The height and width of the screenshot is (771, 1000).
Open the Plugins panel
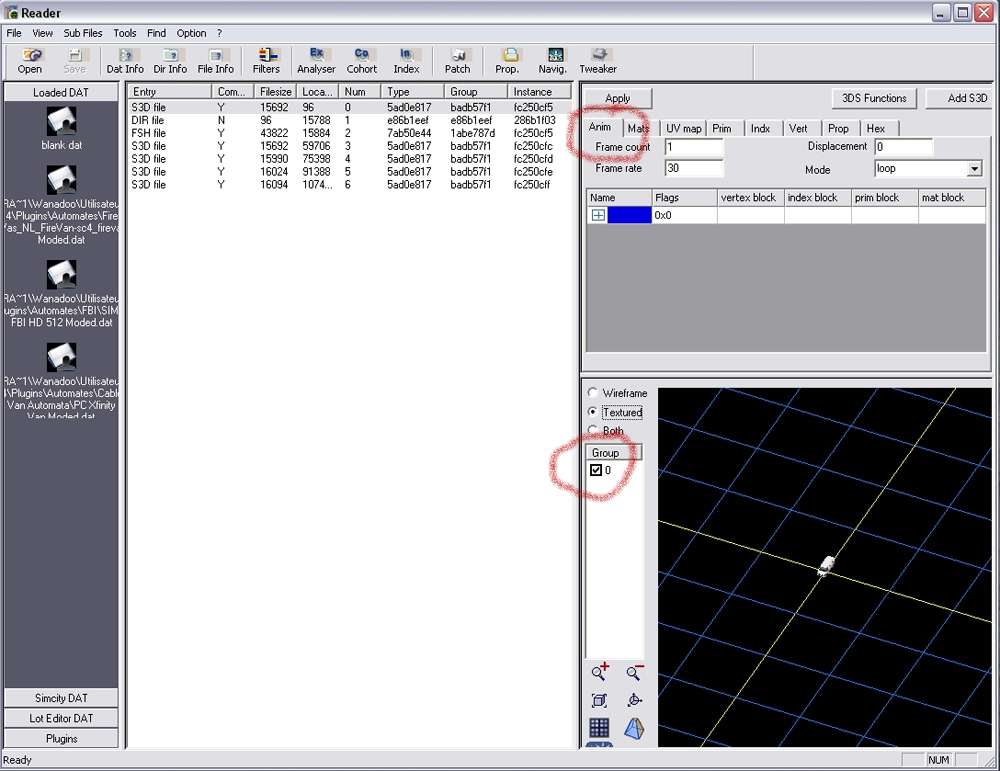(61, 738)
